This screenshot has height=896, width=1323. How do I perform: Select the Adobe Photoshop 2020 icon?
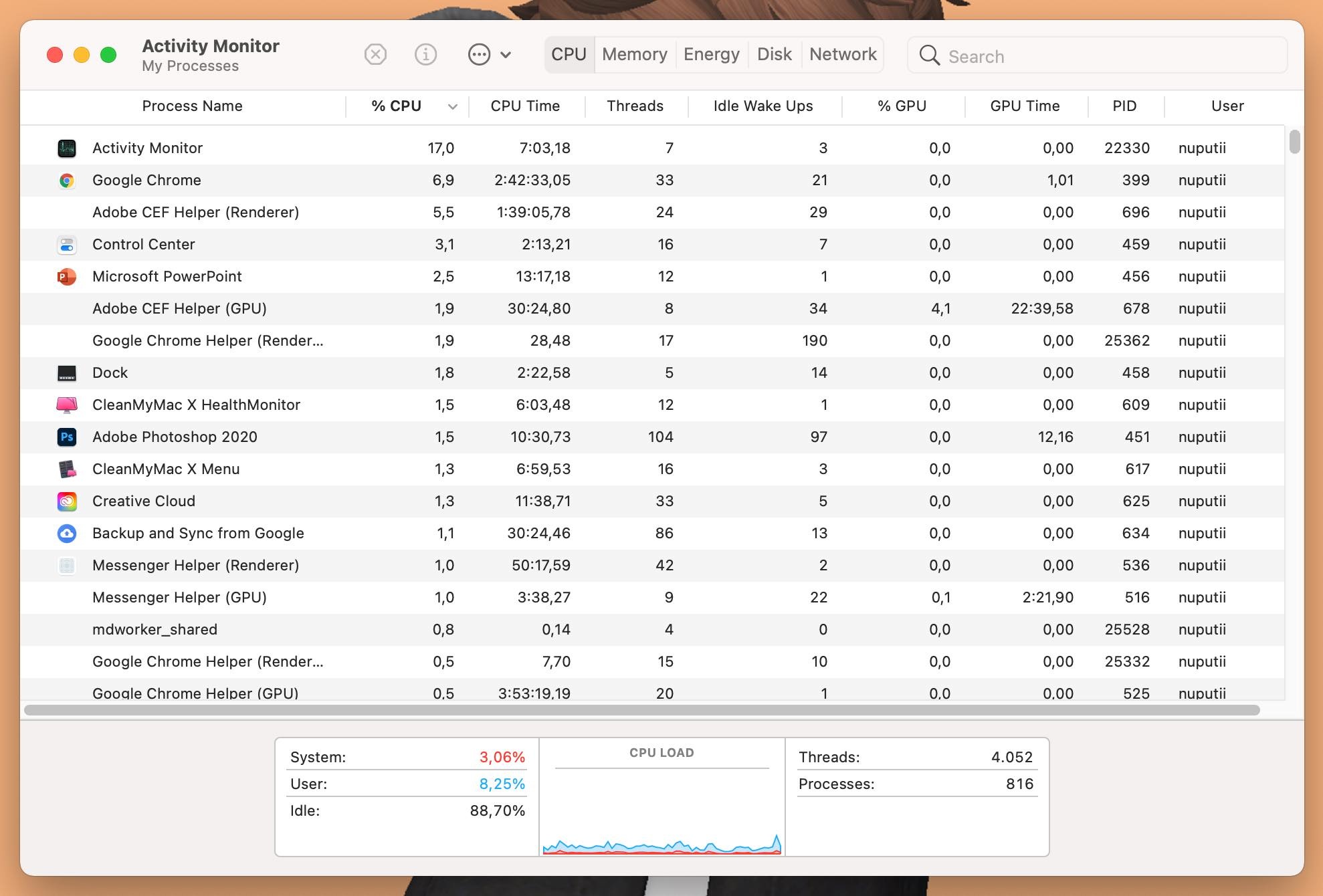pos(67,437)
